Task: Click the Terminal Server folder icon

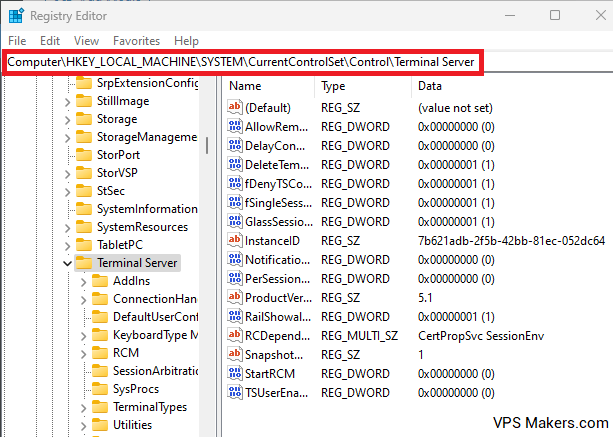Action: click(x=84, y=263)
